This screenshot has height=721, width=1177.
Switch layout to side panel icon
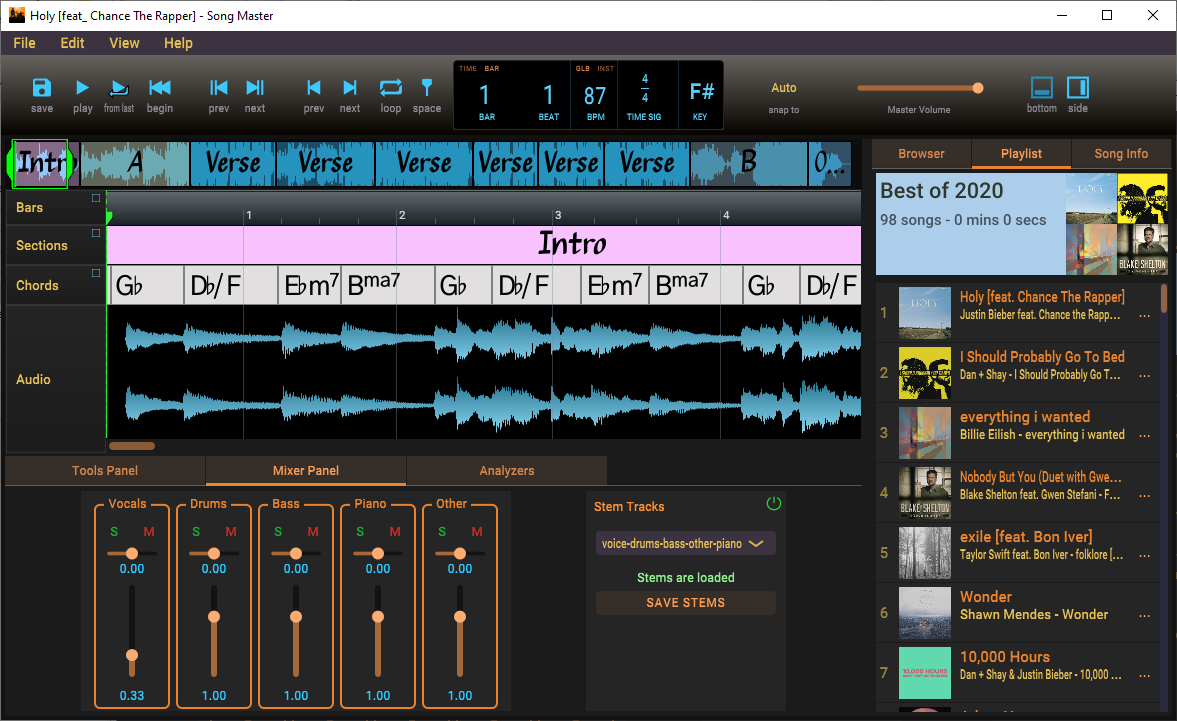(x=1078, y=89)
